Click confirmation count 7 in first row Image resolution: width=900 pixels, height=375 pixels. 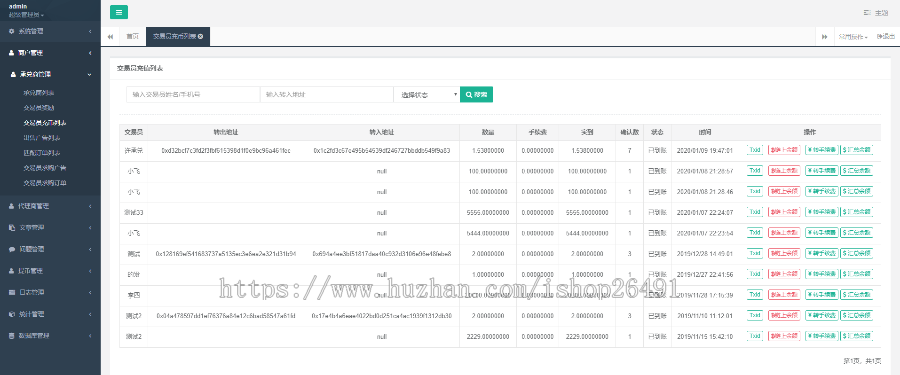point(629,150)
